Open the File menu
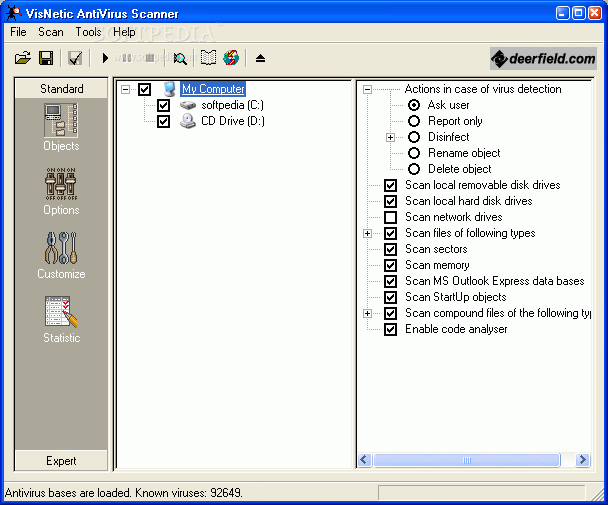This screenshot has height=505, width=608. (18, 32)
